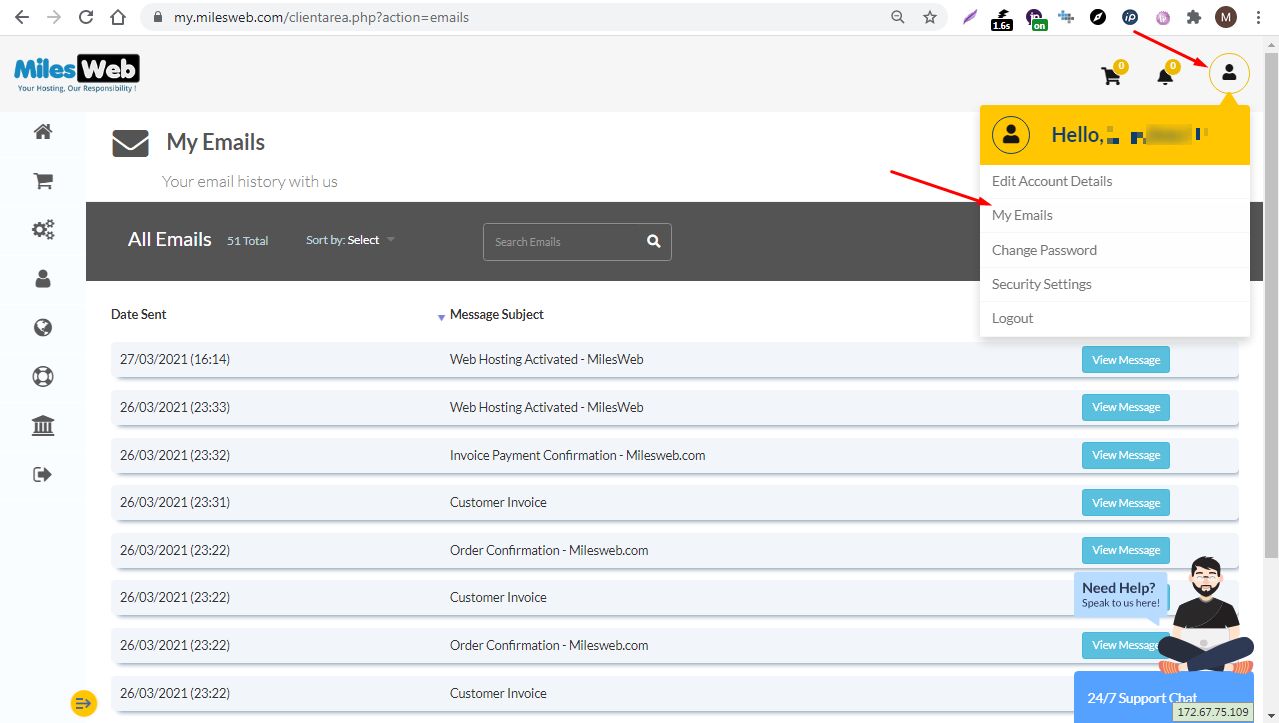Bookmark page with the star icon
Screen dimensions: 1279x723
coord(930,17)
